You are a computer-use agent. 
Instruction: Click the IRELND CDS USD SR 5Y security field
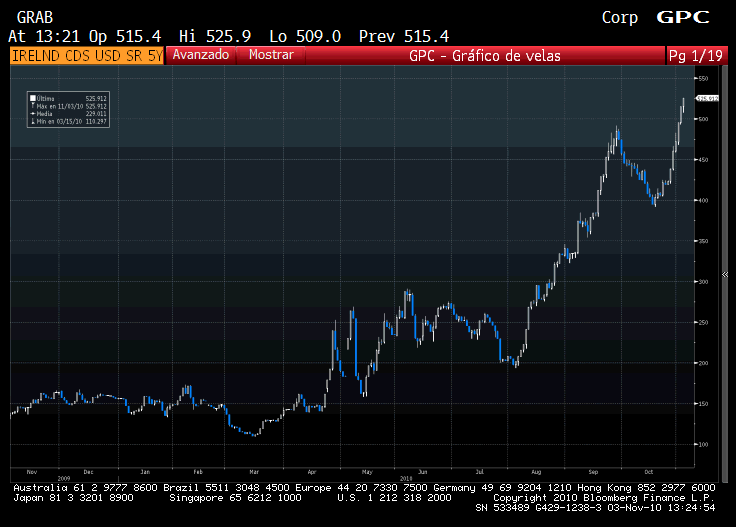click(x=87, y=55)
